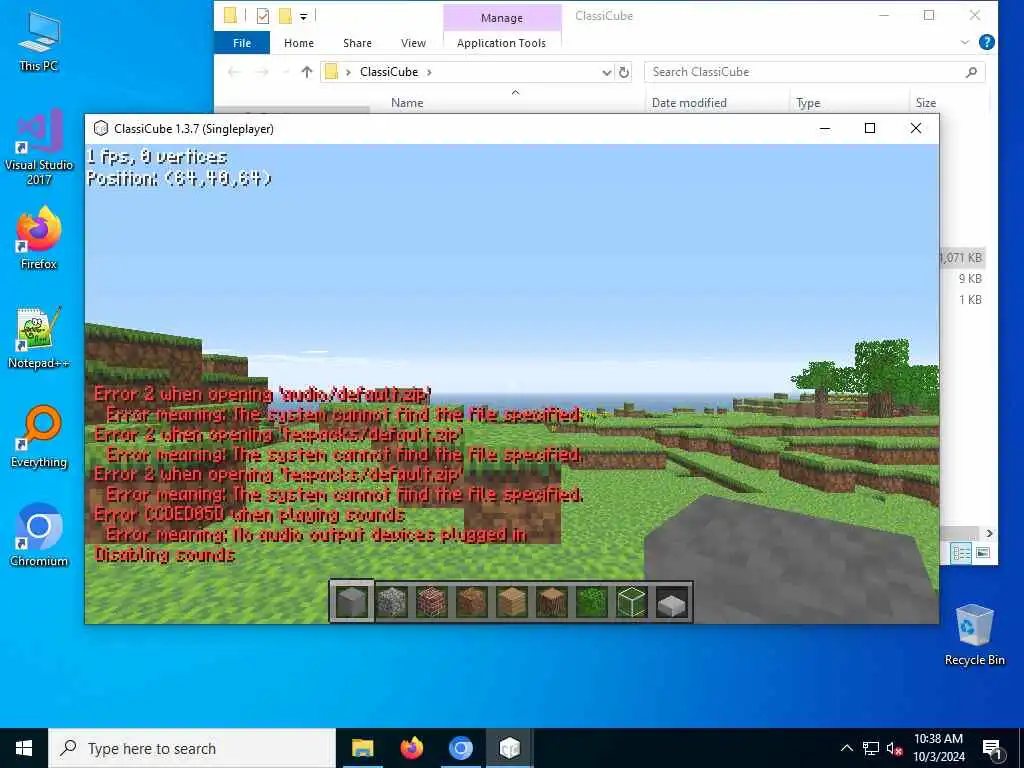
Task: Switch to ClassiCube taskbar button
Action: [x=509, y=748]
